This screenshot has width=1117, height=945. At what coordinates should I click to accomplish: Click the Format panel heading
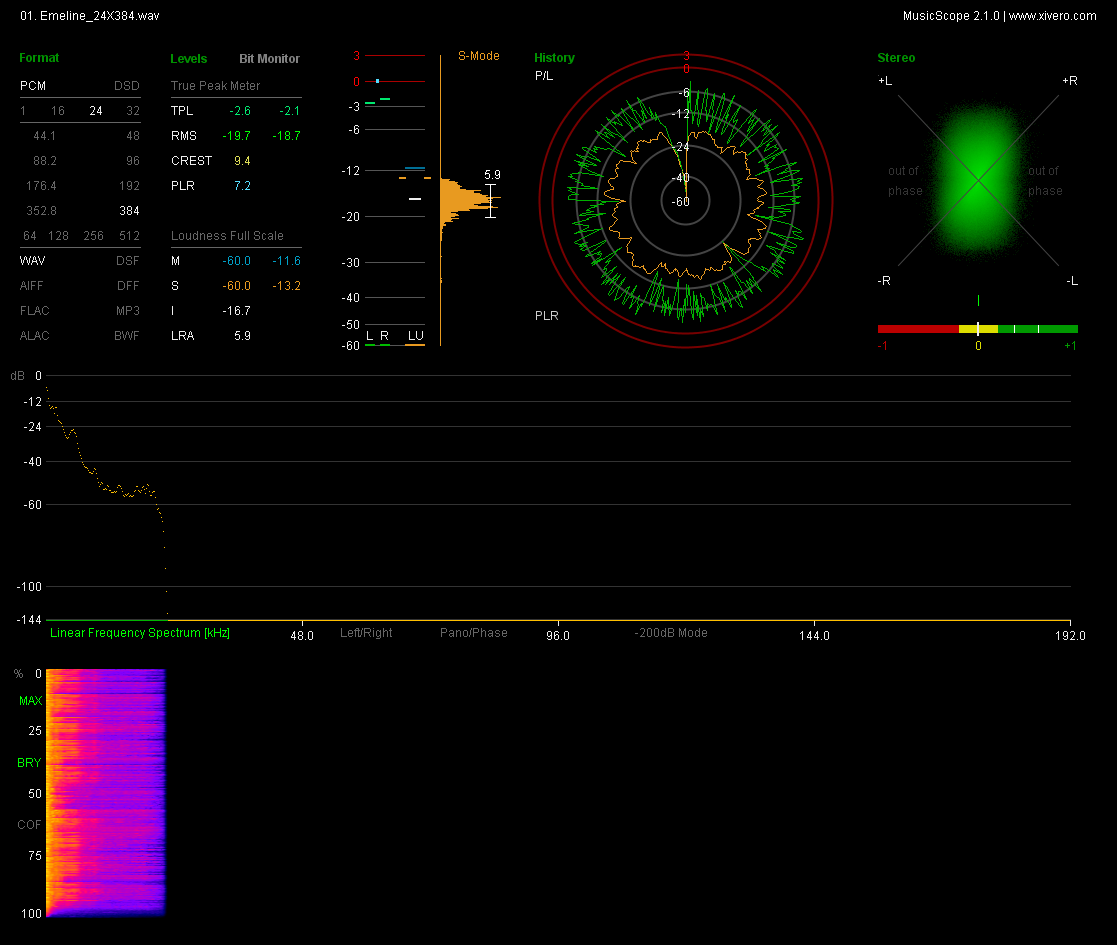click(39, 58)
